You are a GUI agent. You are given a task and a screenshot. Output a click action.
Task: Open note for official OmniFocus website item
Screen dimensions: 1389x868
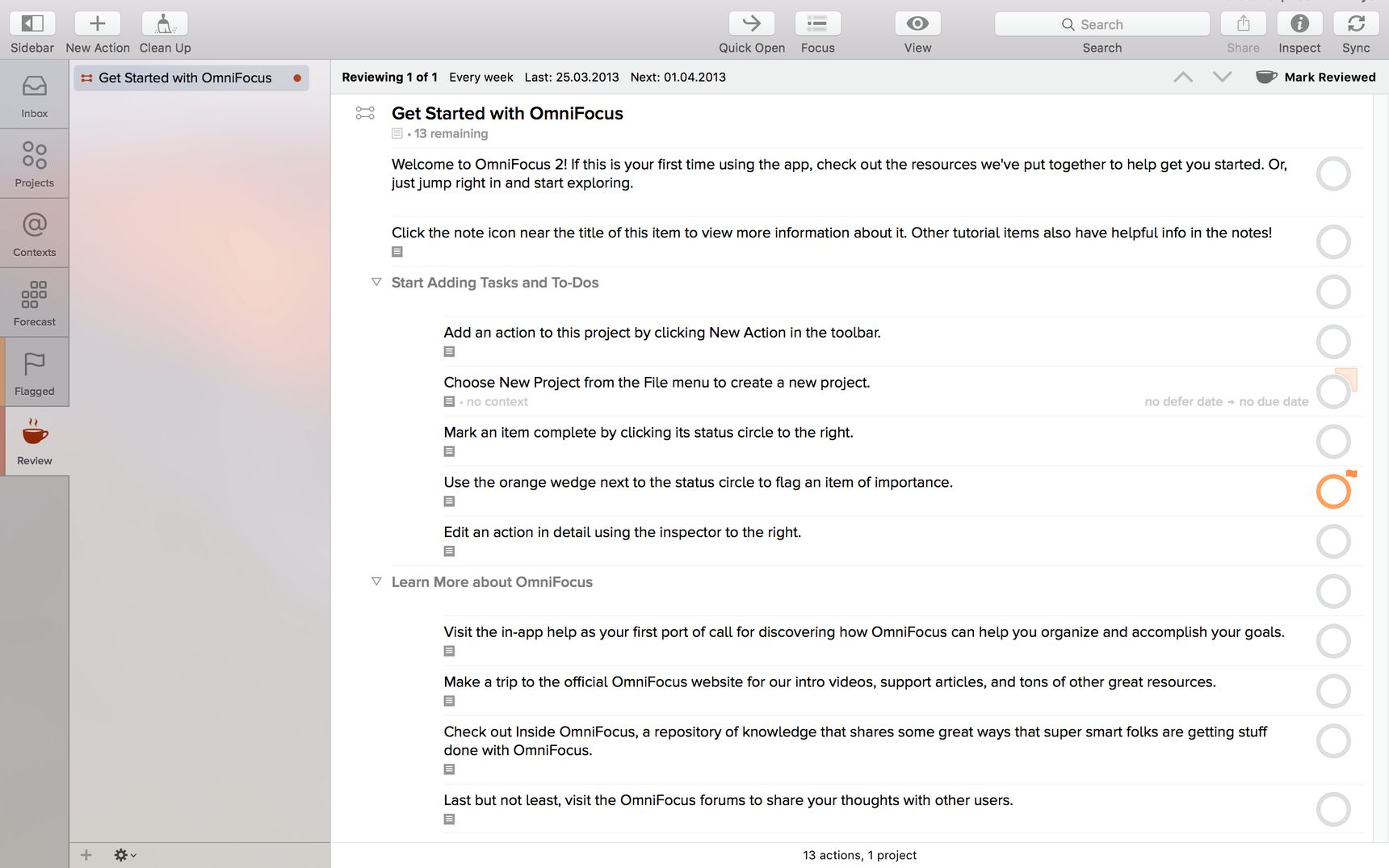click(449, 702)
